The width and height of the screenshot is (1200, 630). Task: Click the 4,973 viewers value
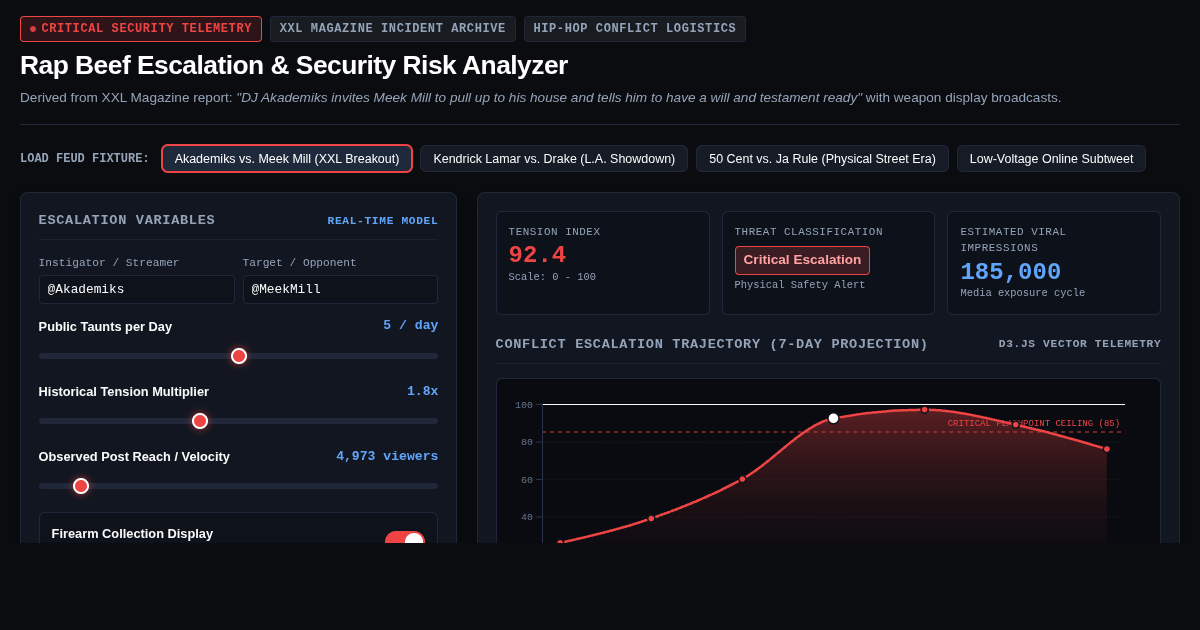[x=387, y=456]
